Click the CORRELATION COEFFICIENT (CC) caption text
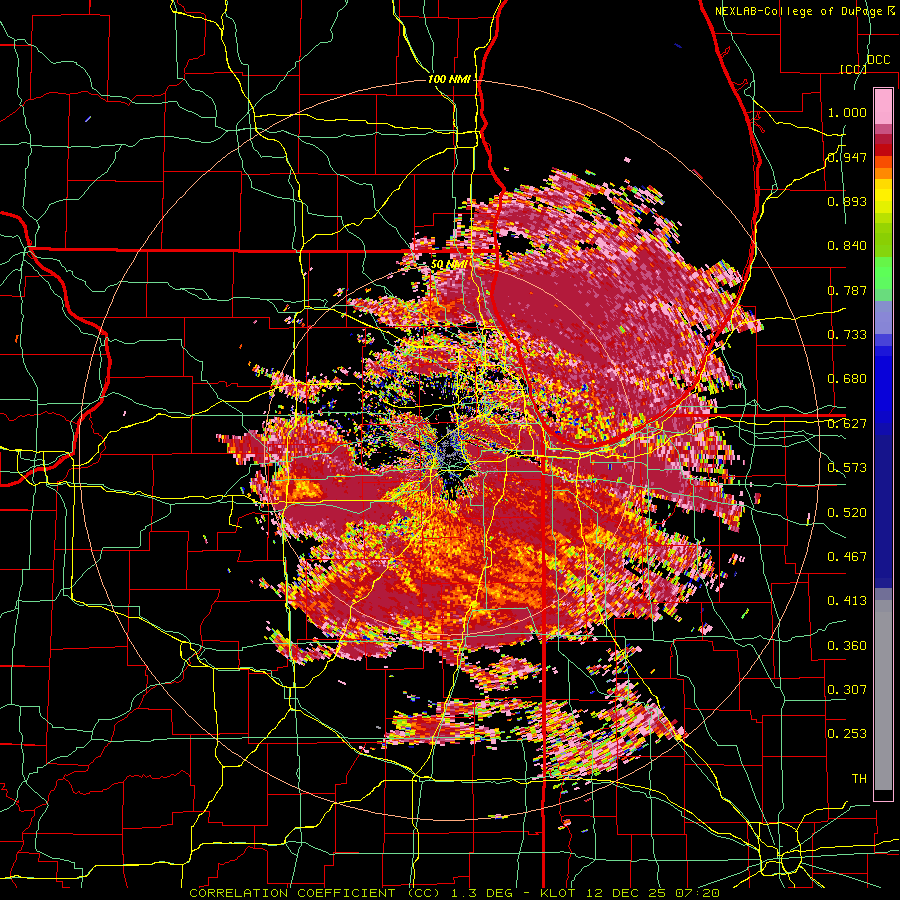This screenshot has height=900, width=900. pyautogui.click(x=315, y=893)
